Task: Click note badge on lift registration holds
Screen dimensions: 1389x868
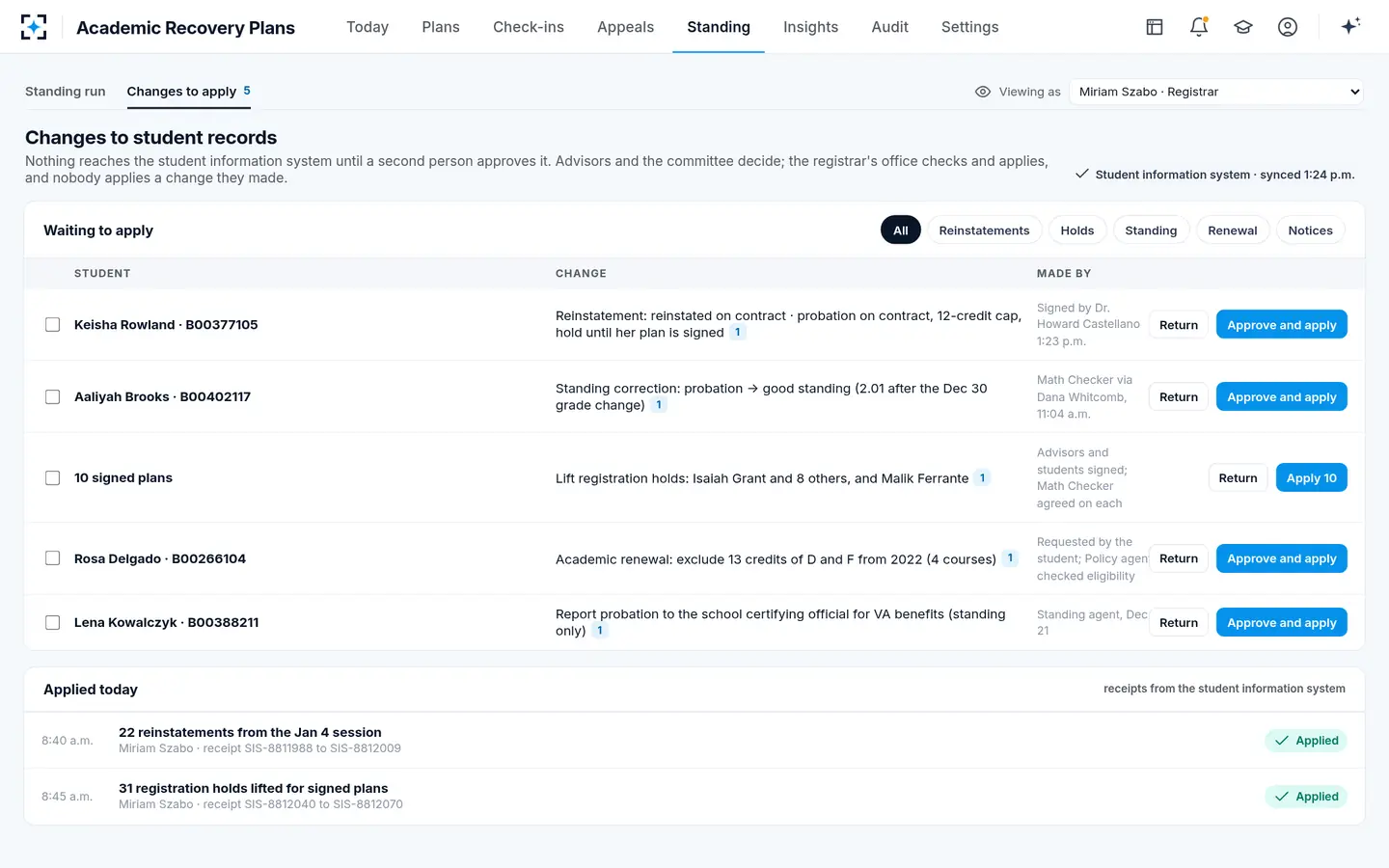Action: pyautogui.click(x=983, y=477)
